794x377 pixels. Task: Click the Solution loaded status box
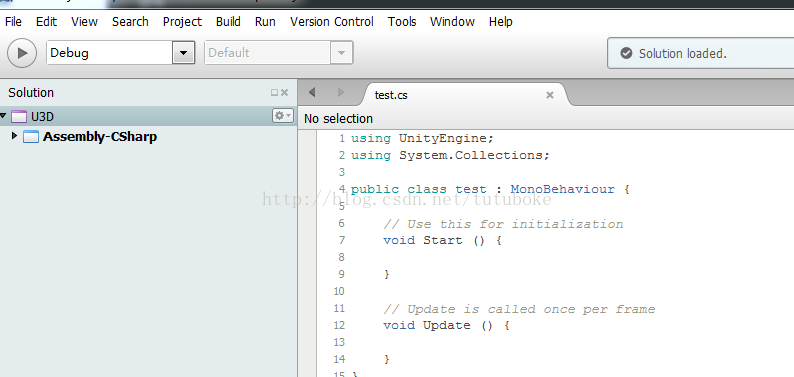point(700,53)
